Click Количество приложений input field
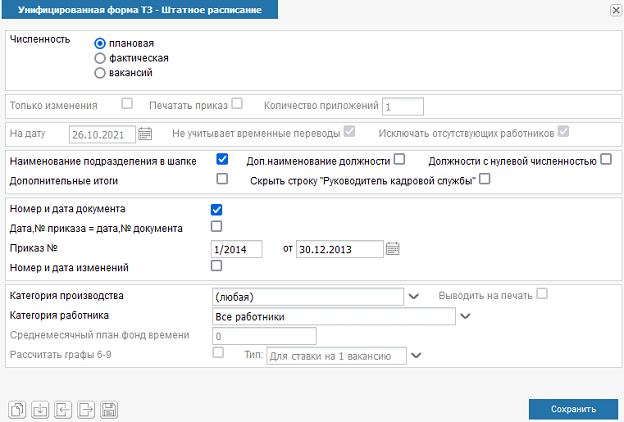 click(x=403, y=107)
